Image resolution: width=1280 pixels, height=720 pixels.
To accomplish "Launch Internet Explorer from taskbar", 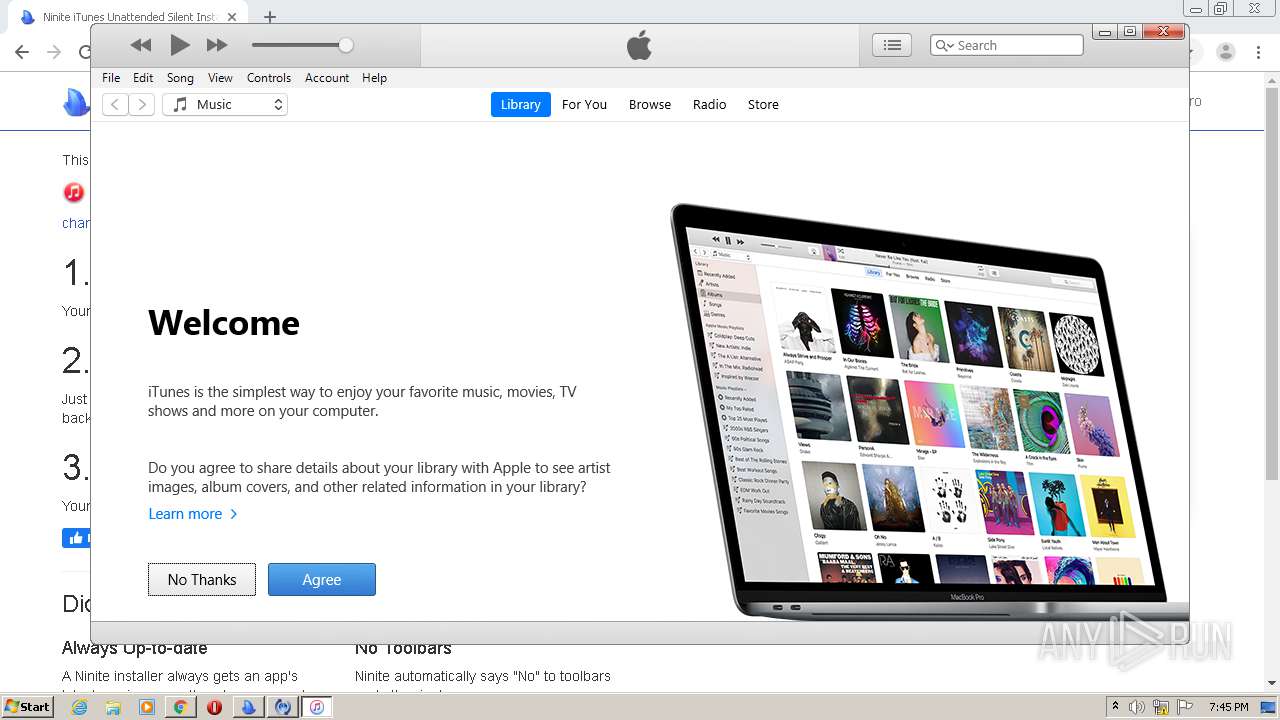I will point(80,707).
